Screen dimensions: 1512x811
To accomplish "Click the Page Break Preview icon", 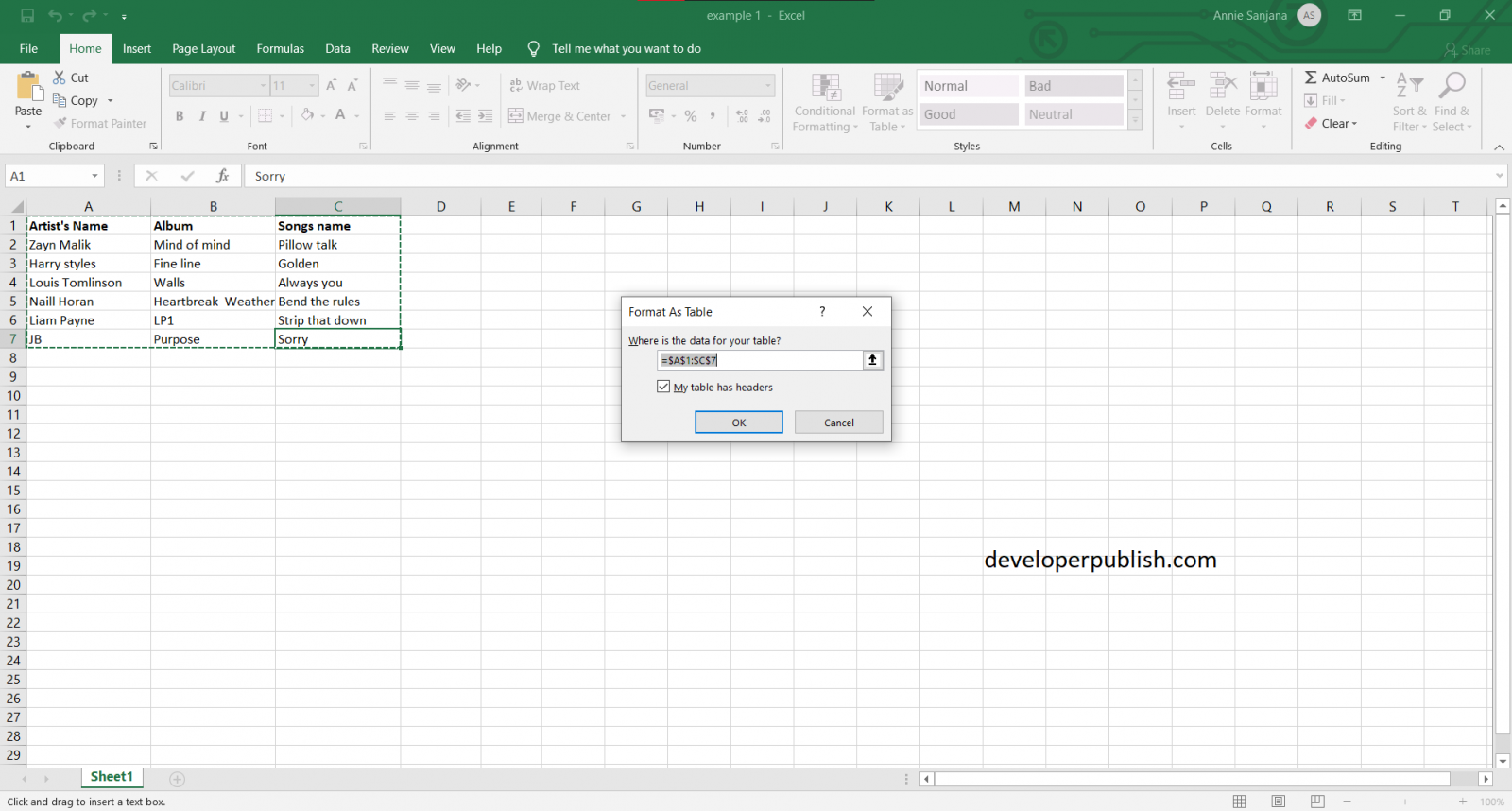I will [1317, 802].
